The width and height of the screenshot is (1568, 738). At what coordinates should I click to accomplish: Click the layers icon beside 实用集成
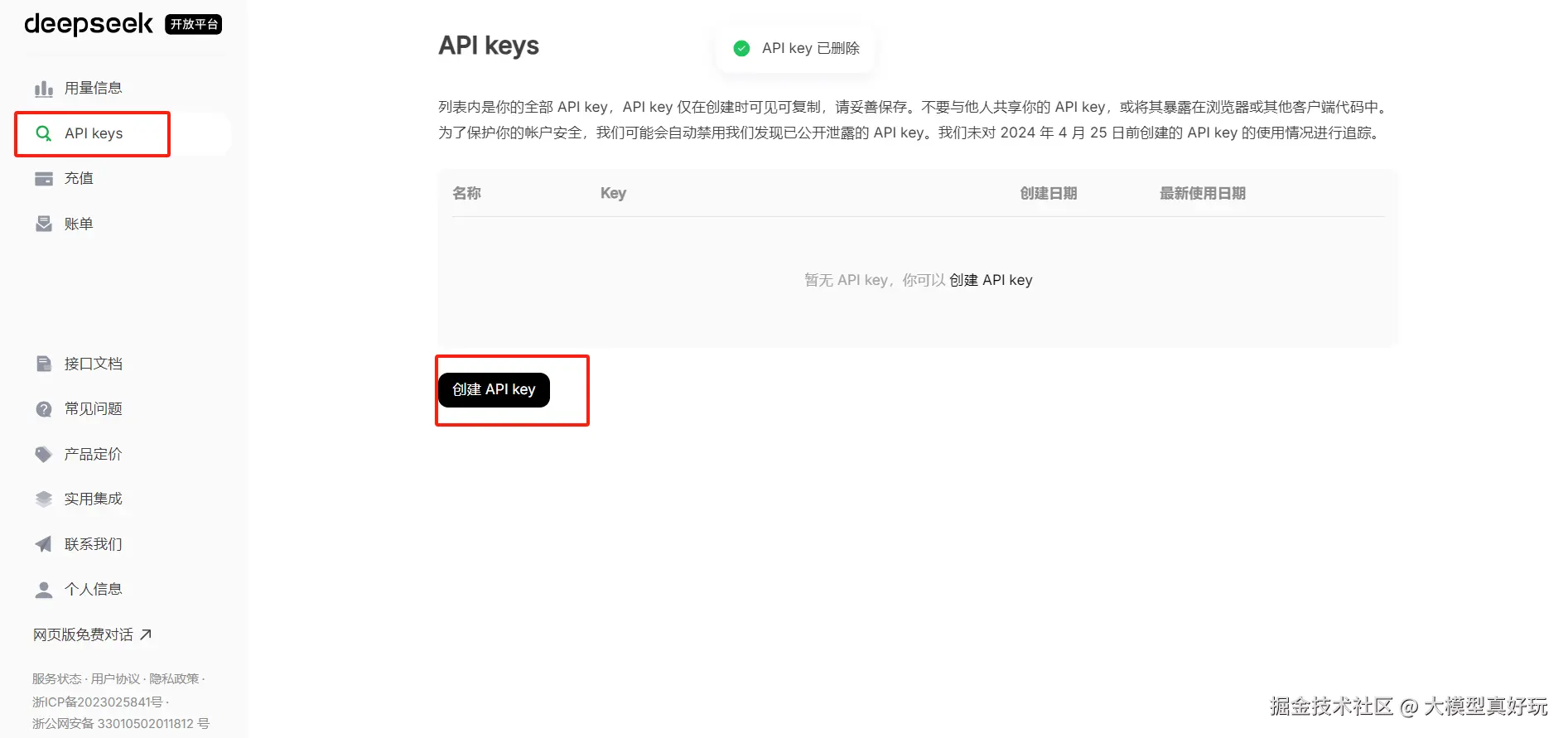pos(44,499)
